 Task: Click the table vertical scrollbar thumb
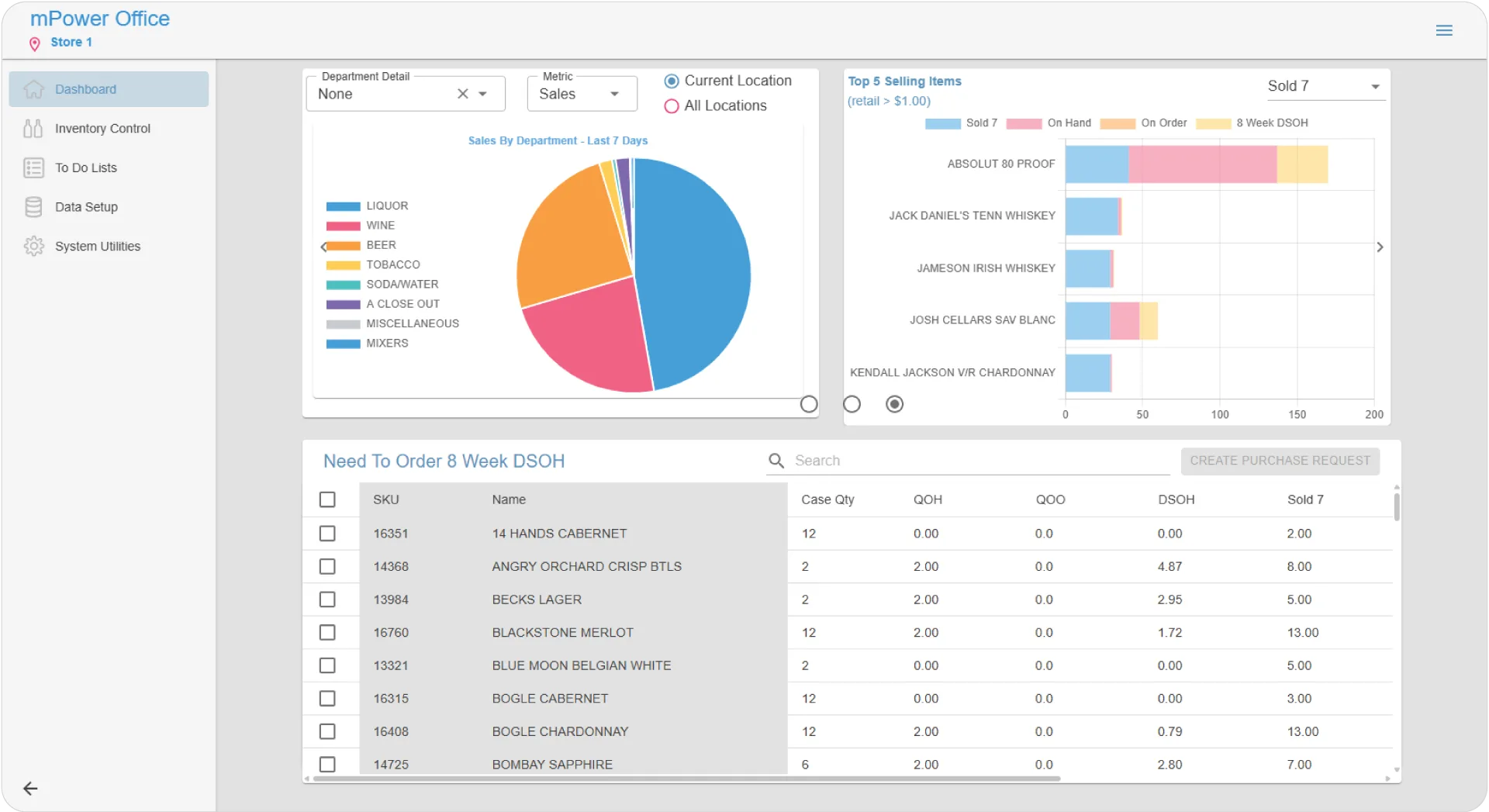1397,506
